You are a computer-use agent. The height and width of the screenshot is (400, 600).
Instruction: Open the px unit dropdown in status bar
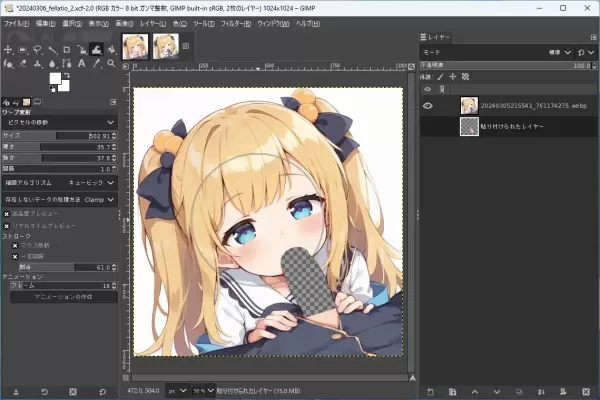pyautogui.click(x=178, y=391)
